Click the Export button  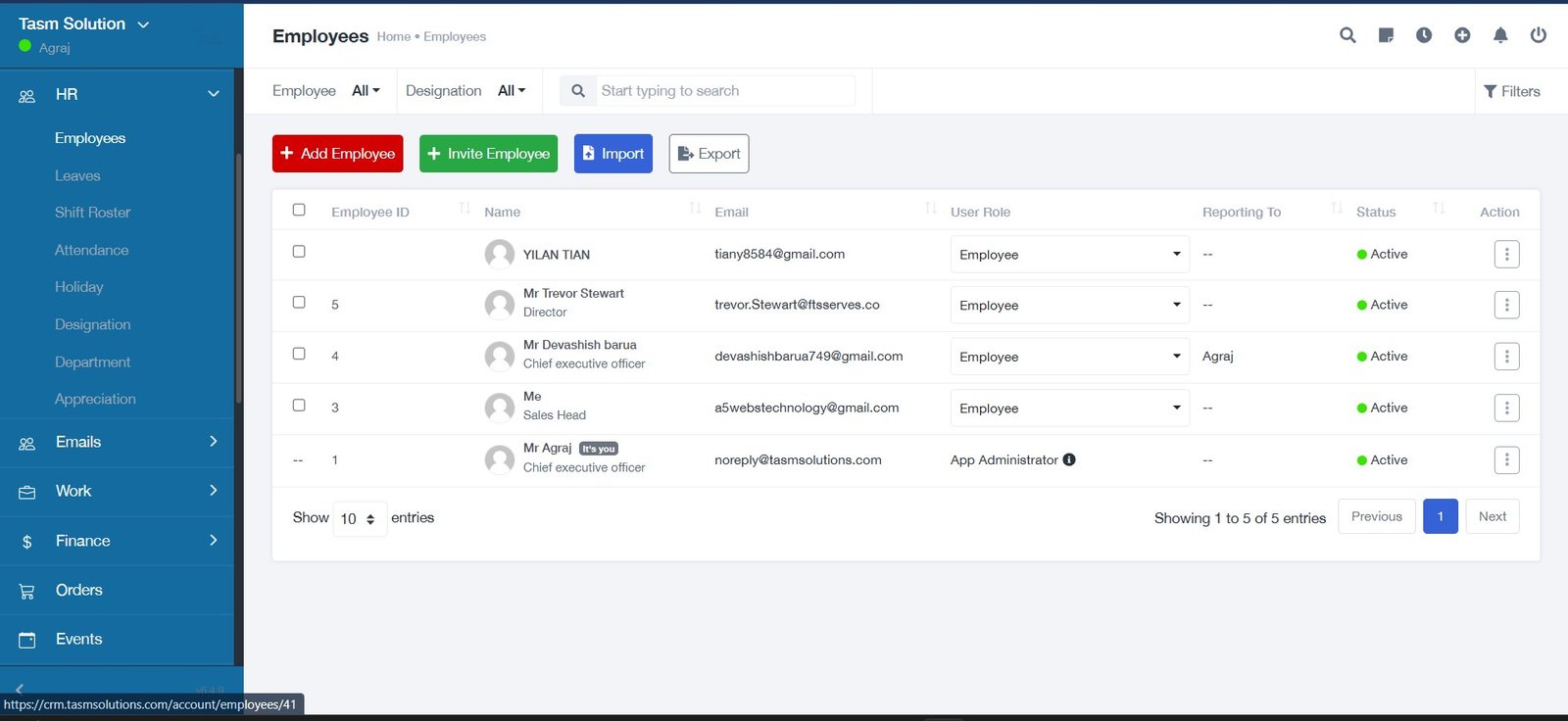709,154
